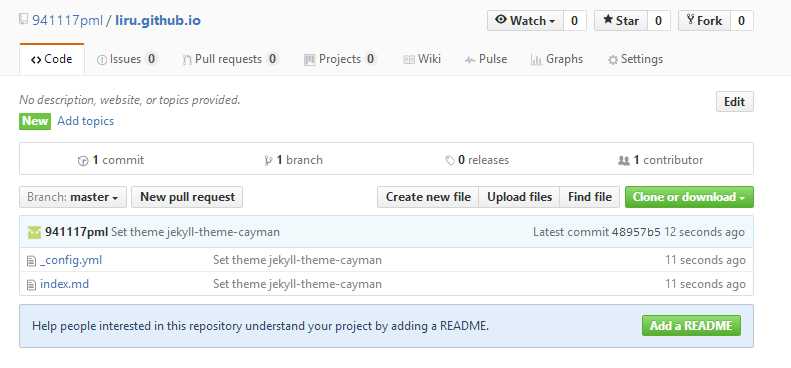The height and width of the screenshot is (368, 791).
Task: Open the 941117pml commit author name link
Action: (76, 232)
